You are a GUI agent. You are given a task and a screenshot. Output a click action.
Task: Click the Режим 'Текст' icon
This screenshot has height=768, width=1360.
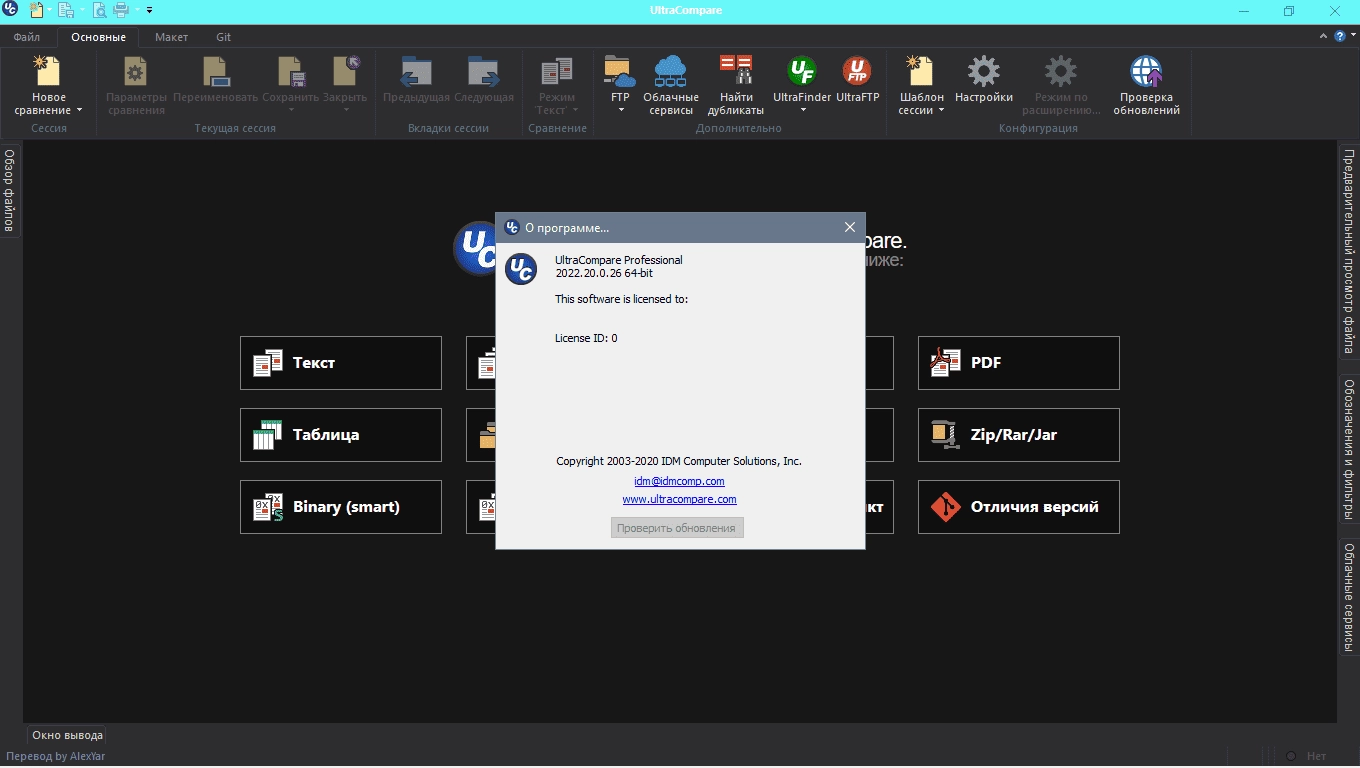click(x=556, y=71)
